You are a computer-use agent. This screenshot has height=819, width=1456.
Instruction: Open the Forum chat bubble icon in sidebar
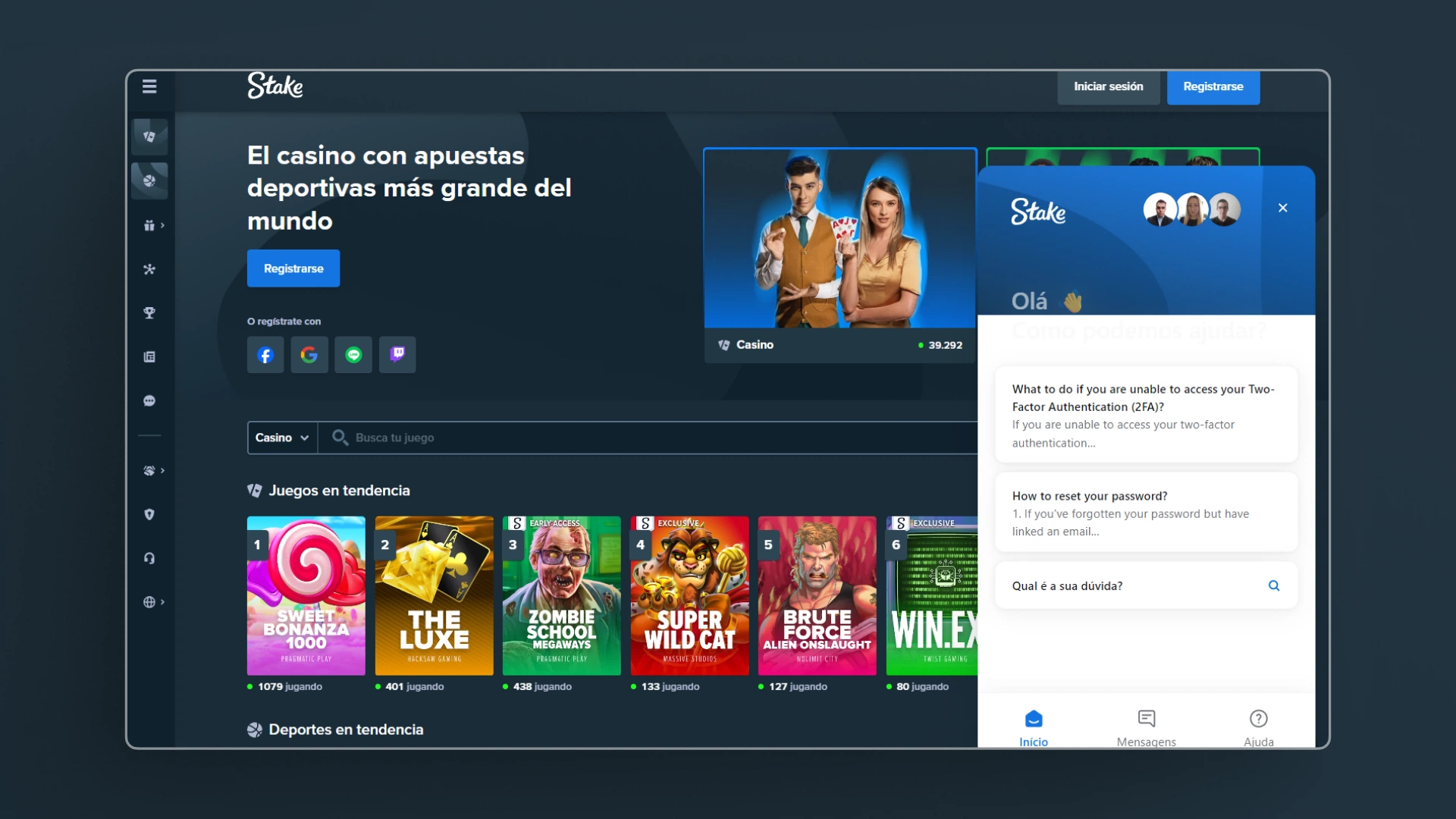[x=149, y=401]
